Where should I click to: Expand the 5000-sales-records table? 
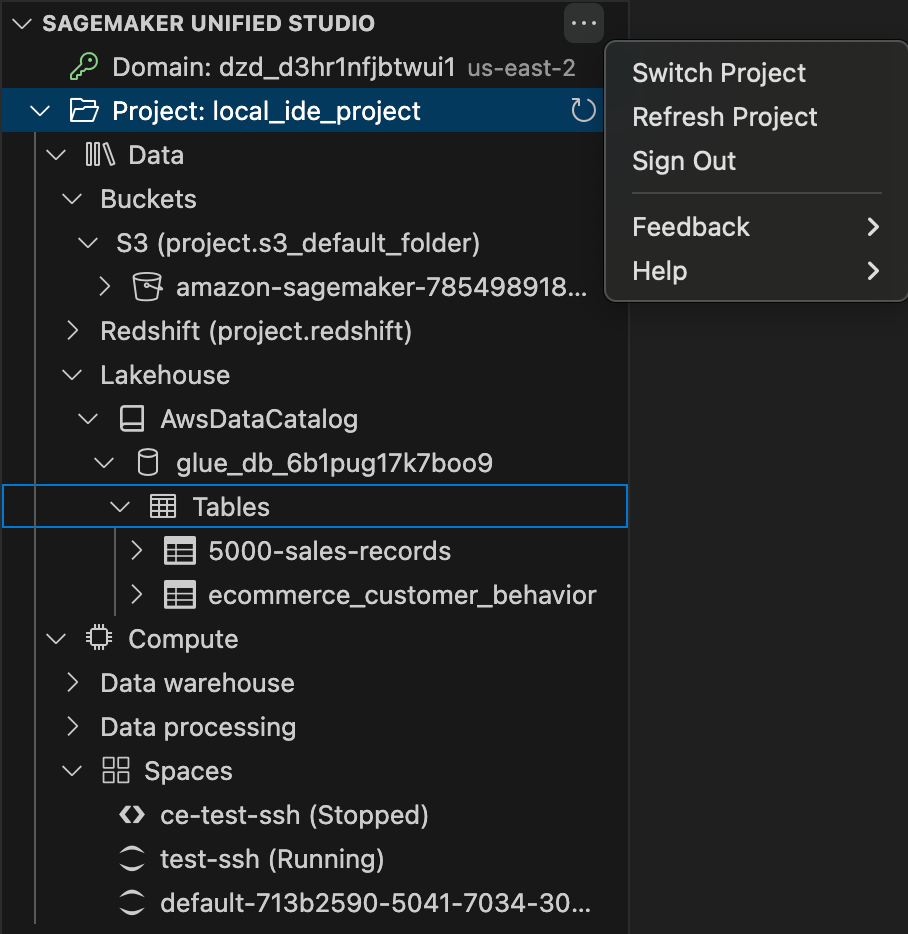136,550
